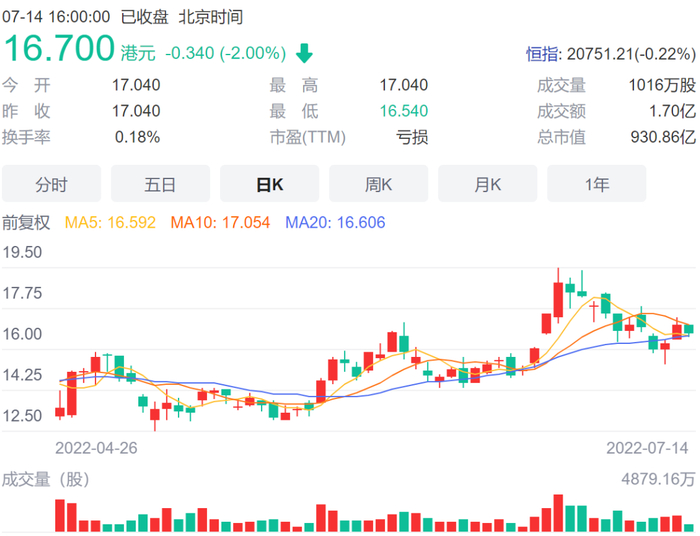
Task: Click the 今开 value 17.040
Action: [x=136, y=85]
